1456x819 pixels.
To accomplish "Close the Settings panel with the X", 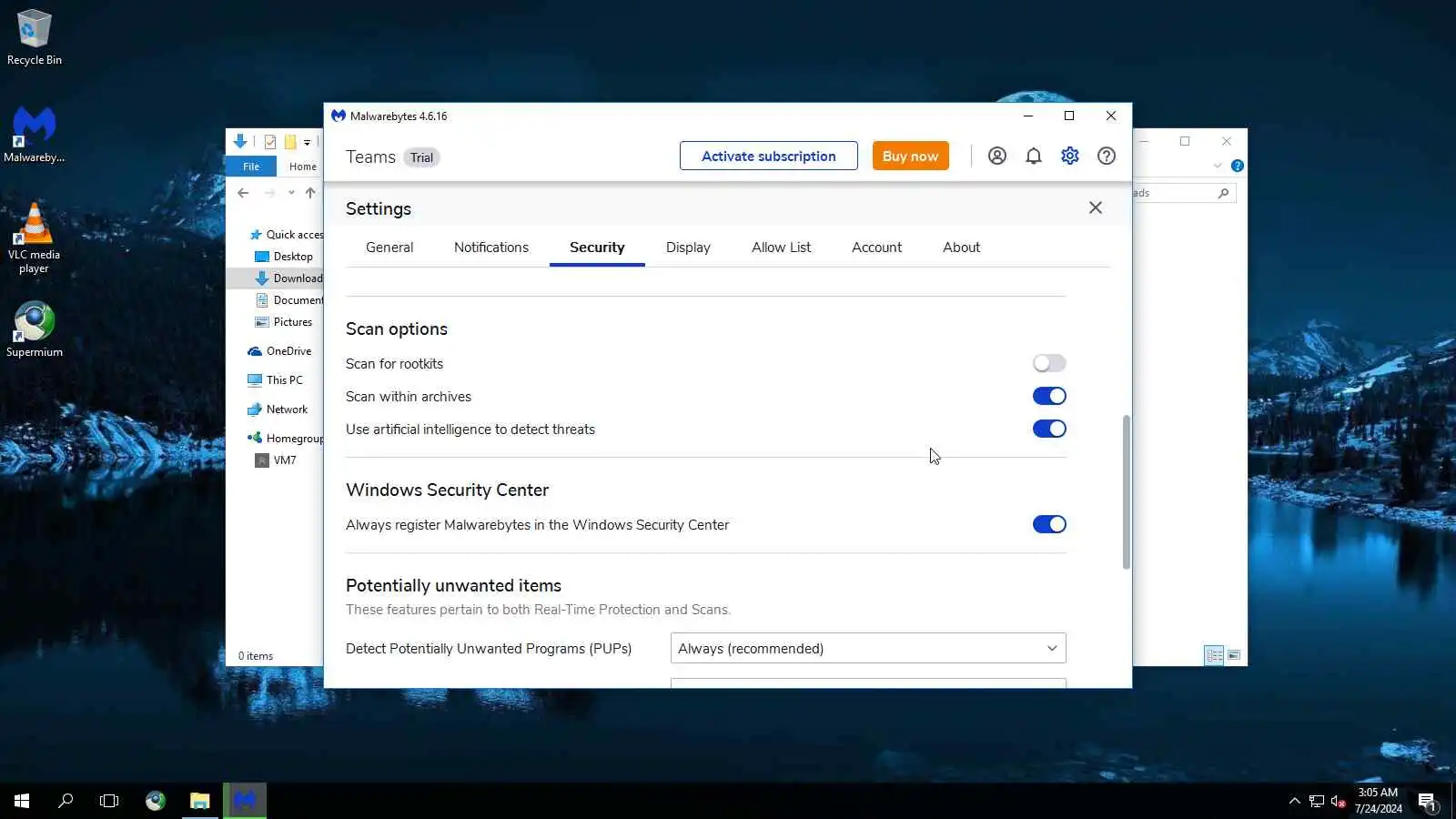I will coord(1096,207).
